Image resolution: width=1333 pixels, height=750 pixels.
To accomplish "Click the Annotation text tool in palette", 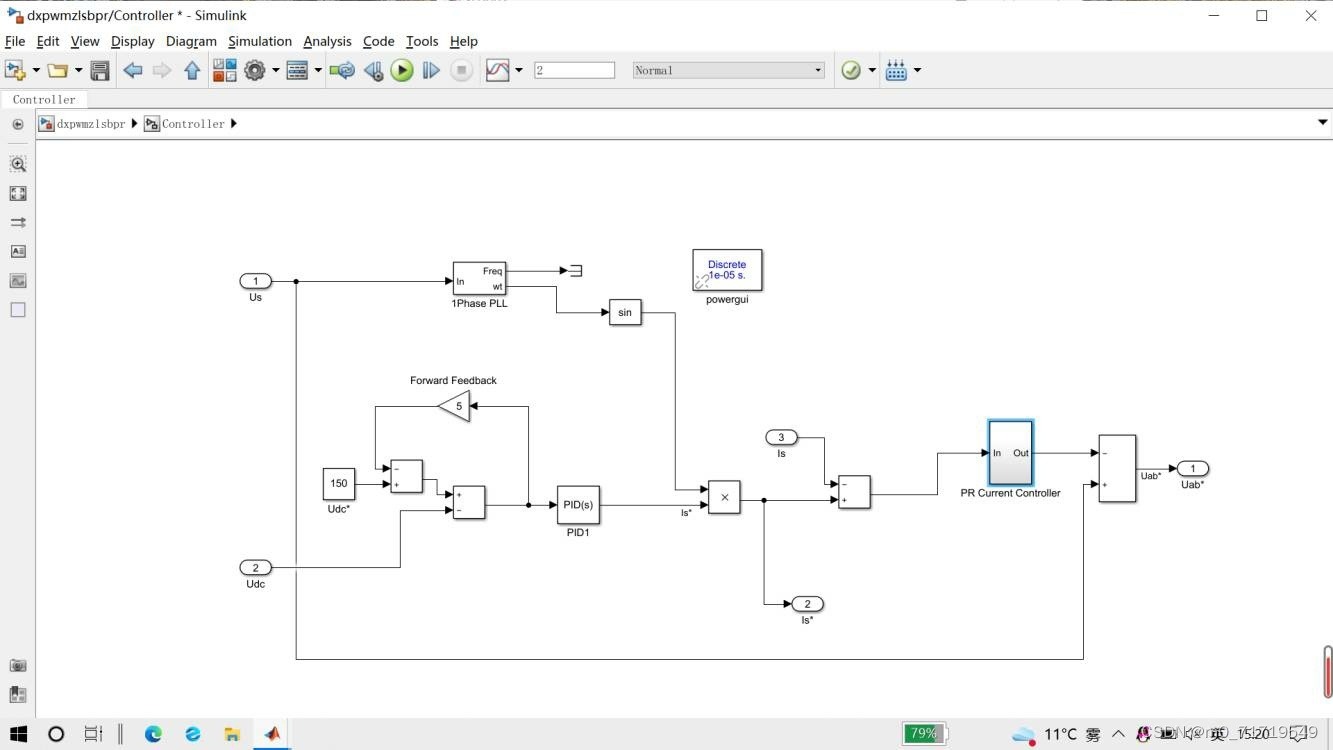I will [18, 251].
